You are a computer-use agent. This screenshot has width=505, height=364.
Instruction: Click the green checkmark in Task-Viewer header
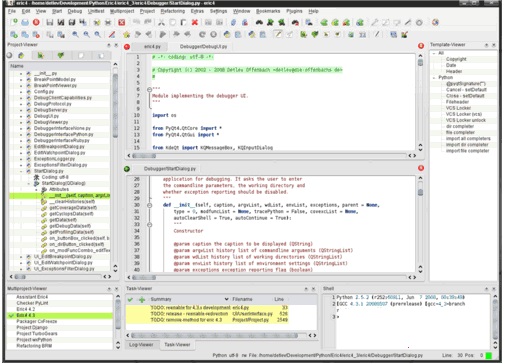(x=130, y=299)
